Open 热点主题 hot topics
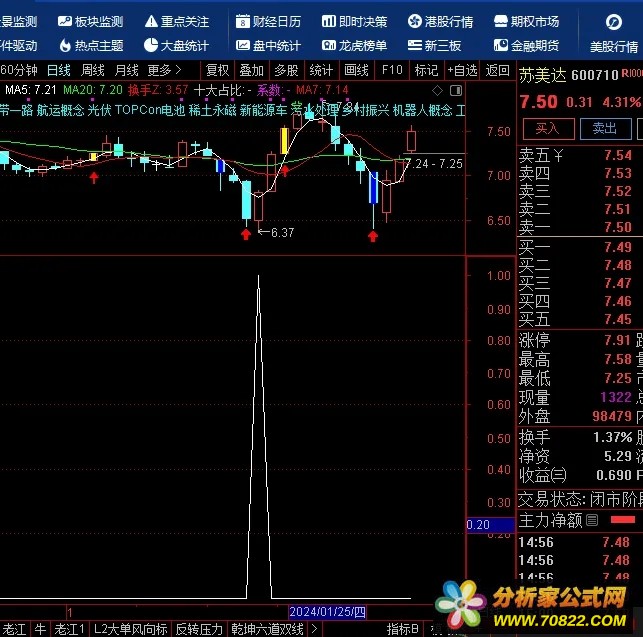643x637 pixels. [91, 45]
